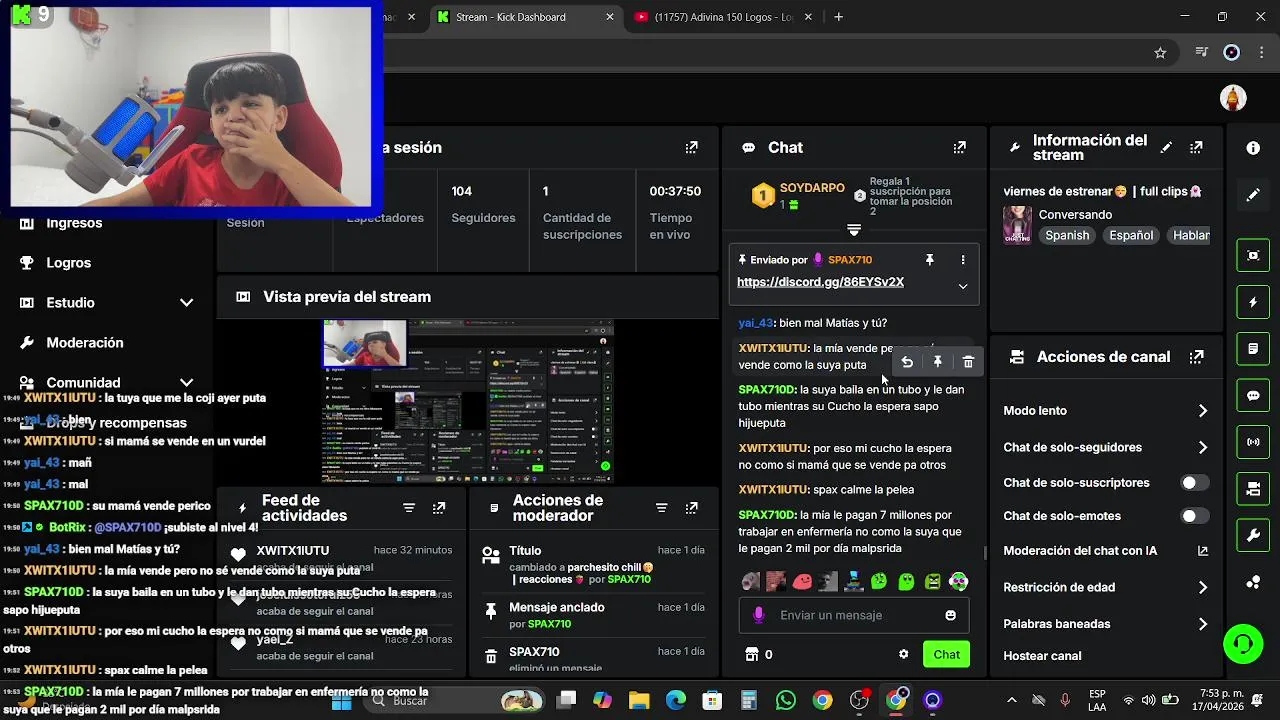Pop out Información del stream panel
1280x720 pixels.
[1196, 147]
